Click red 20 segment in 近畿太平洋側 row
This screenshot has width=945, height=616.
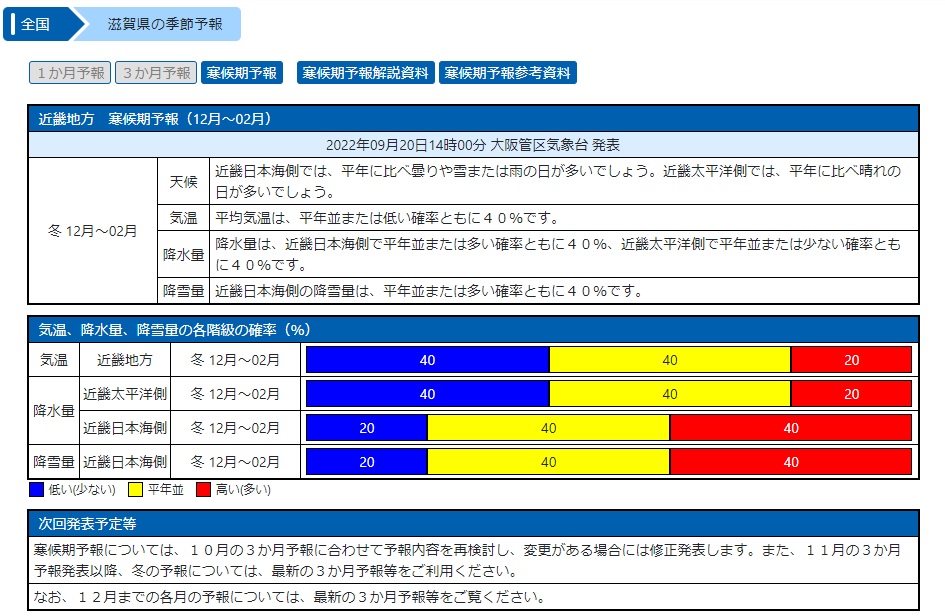(x=851, y=394)
